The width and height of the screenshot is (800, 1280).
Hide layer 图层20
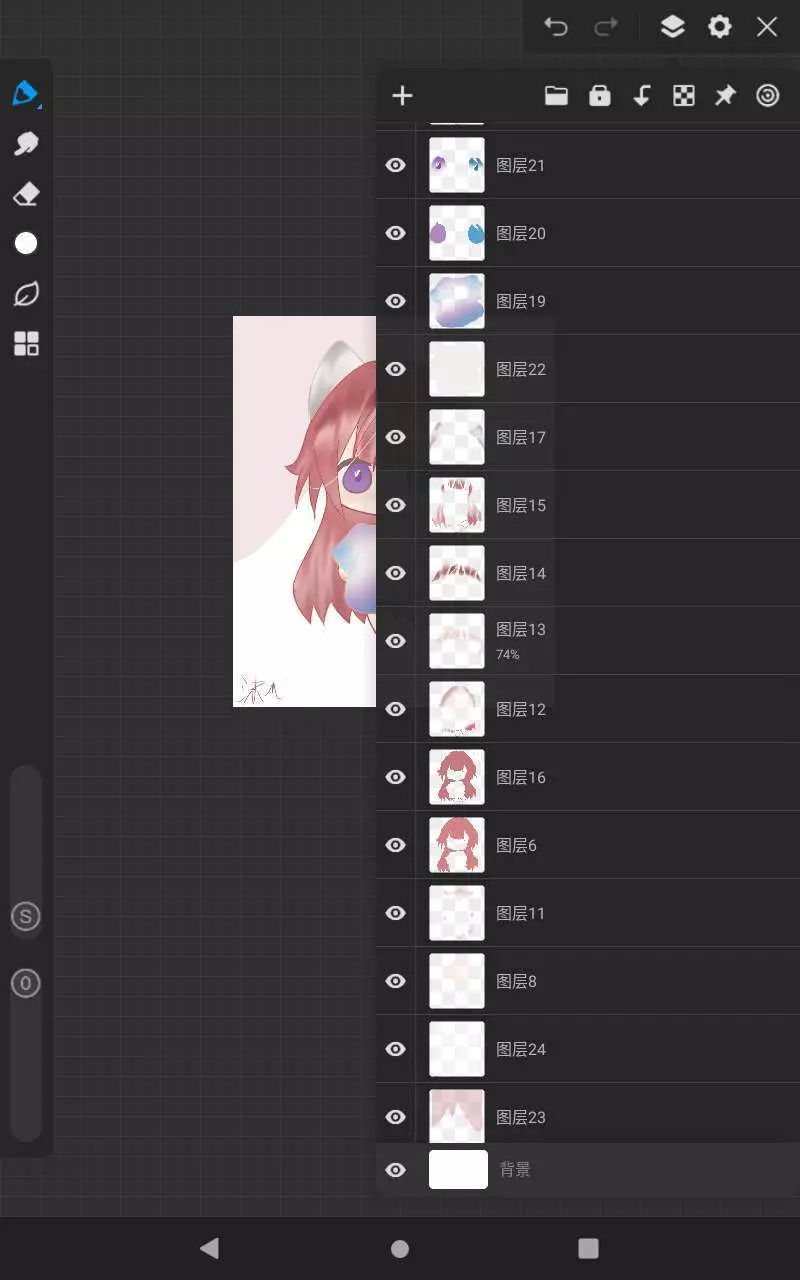coord(396,233)
